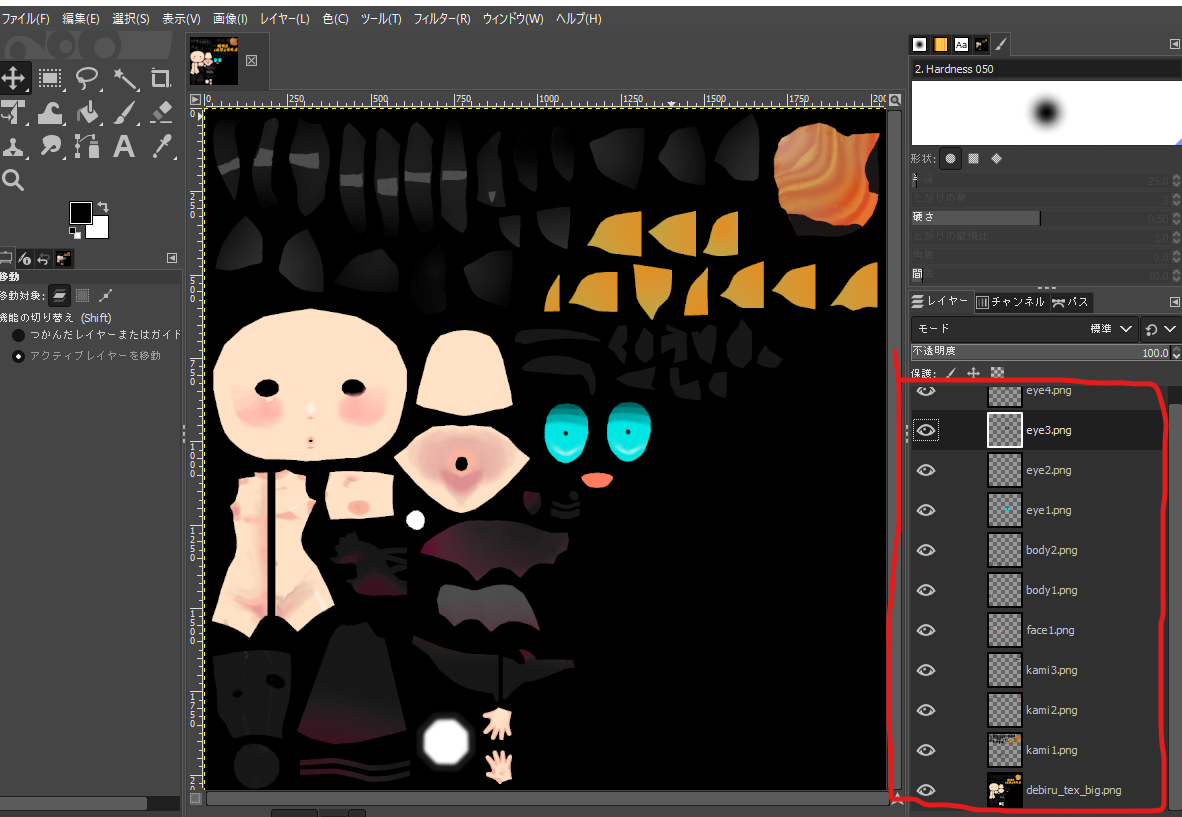Open the Brushes tab in the right dock
The width and height of the screenshot is (1182, 817).
[920, 44]
